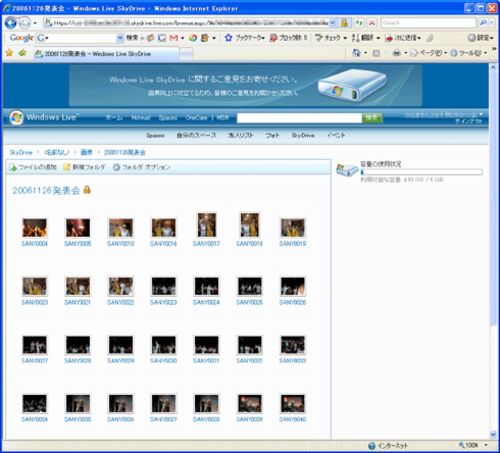Click the Add to Favorites green plus star icon
500x453 pixels.
(23, 53)
